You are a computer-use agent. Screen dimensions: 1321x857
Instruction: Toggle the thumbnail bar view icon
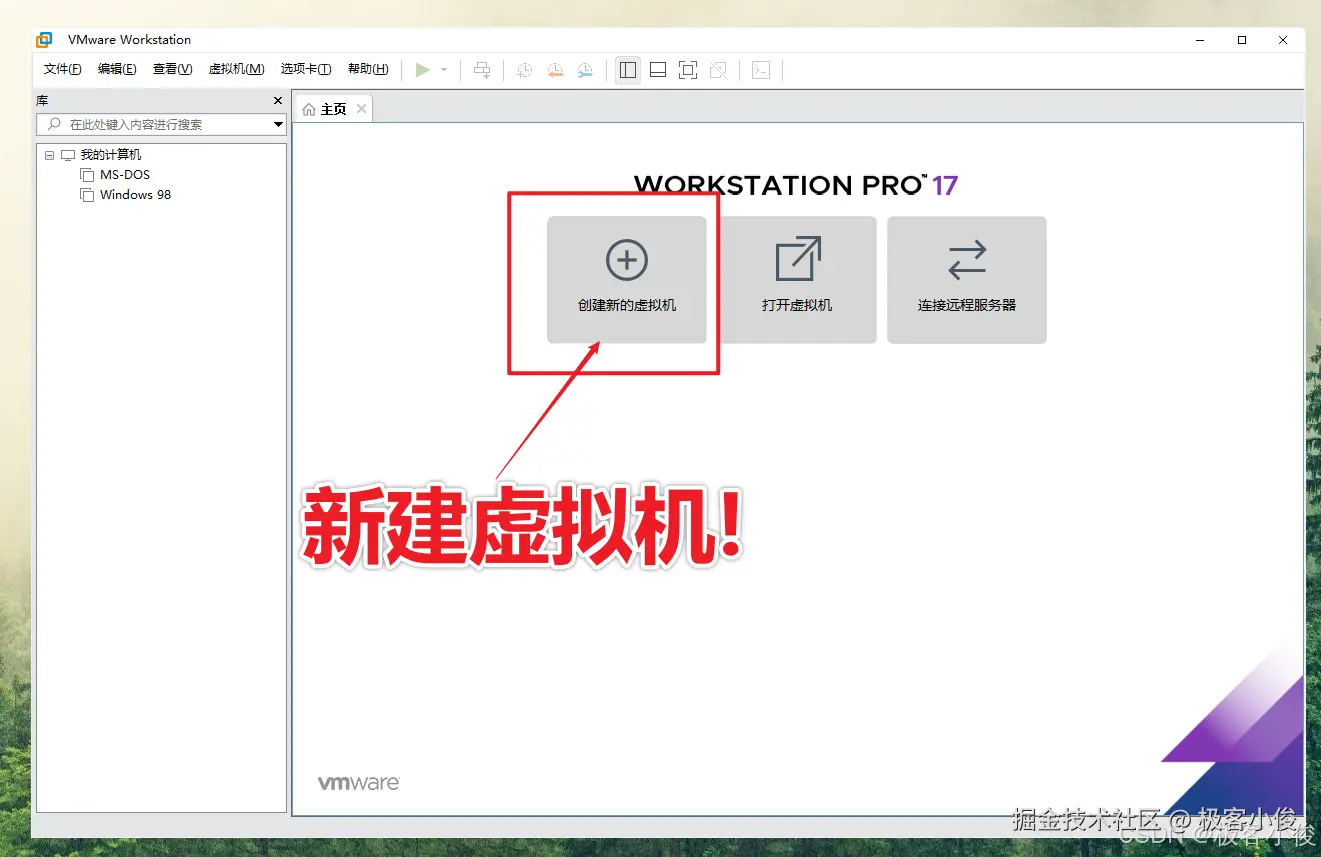pos(658,69)
